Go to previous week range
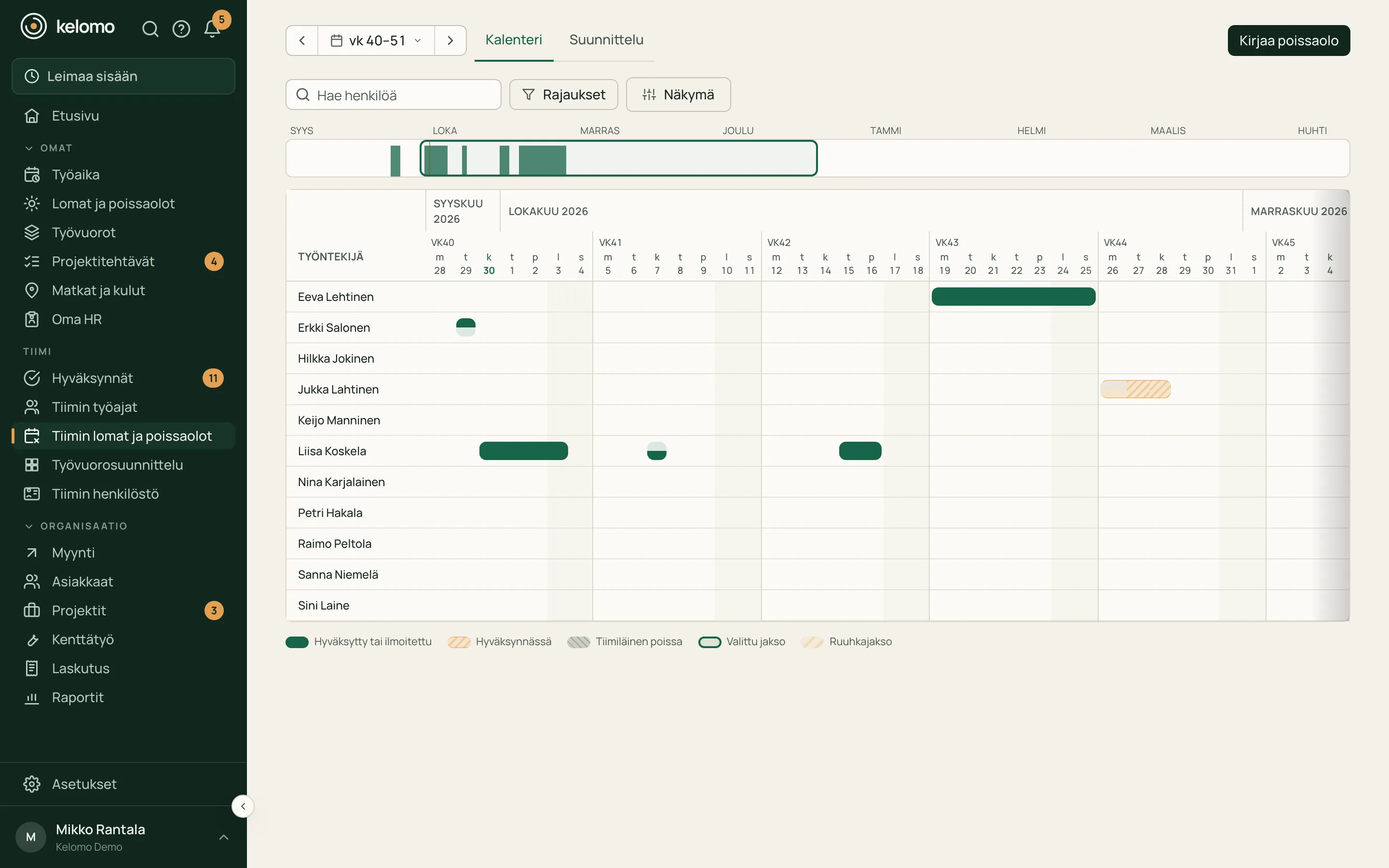This screenshot has width=1389, height=868. [302, 41]
